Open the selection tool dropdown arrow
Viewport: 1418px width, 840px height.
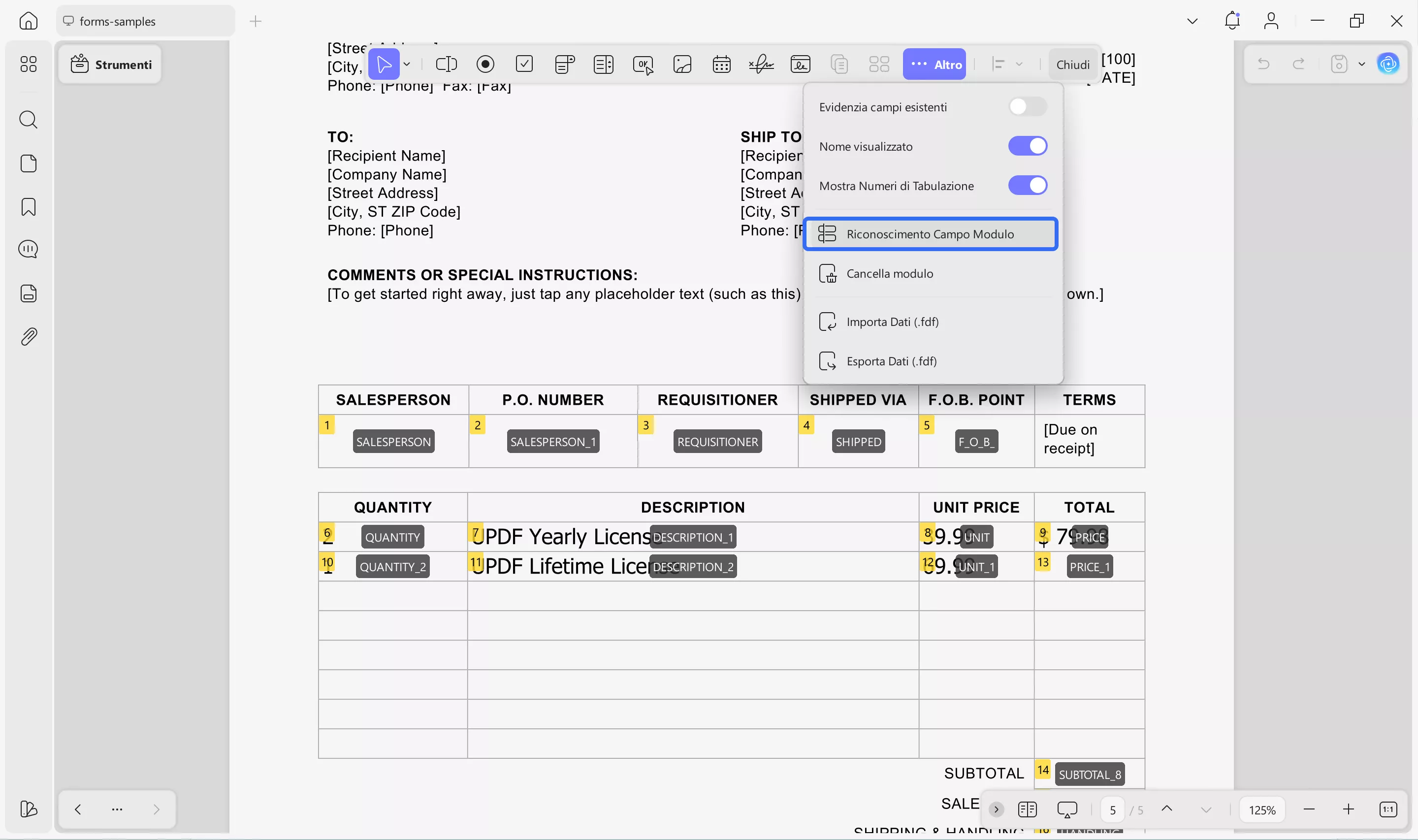click(x=406, y=64)
